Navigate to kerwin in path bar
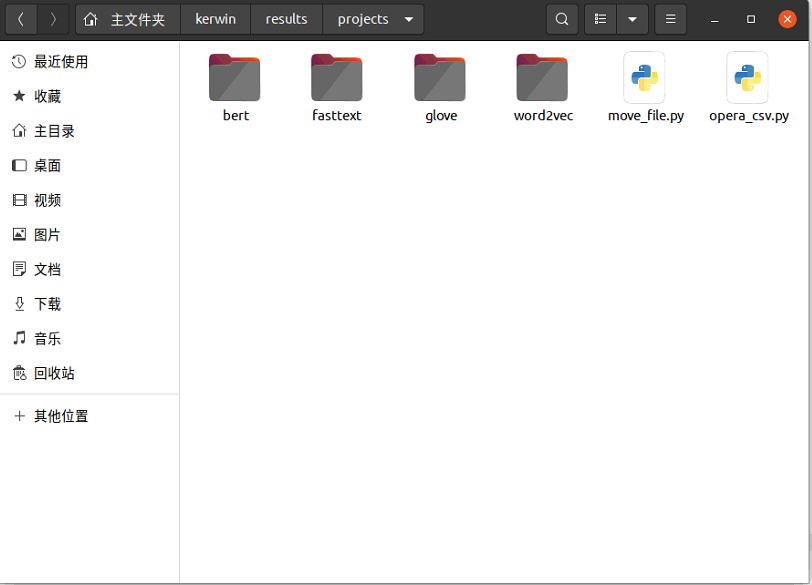This screenshot has height=585, width=812. click(x=215, y=20)
